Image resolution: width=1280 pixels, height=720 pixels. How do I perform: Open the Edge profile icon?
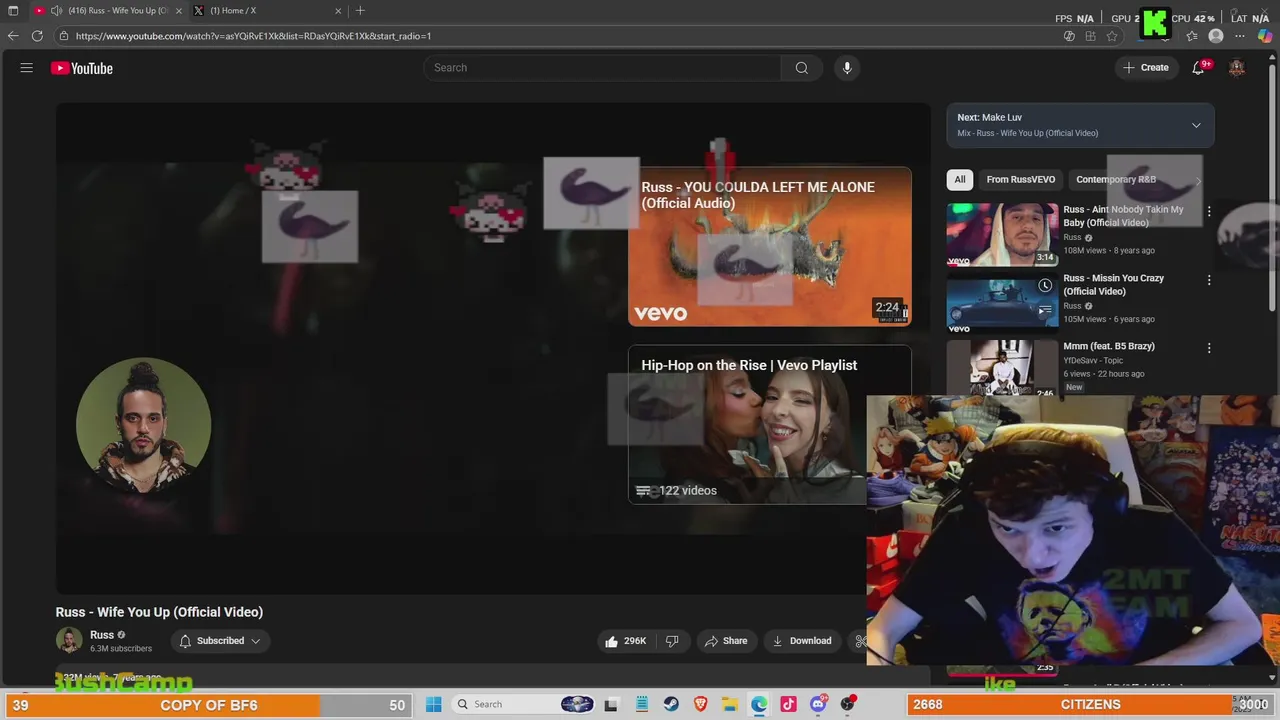click(x=1216, y=36)
